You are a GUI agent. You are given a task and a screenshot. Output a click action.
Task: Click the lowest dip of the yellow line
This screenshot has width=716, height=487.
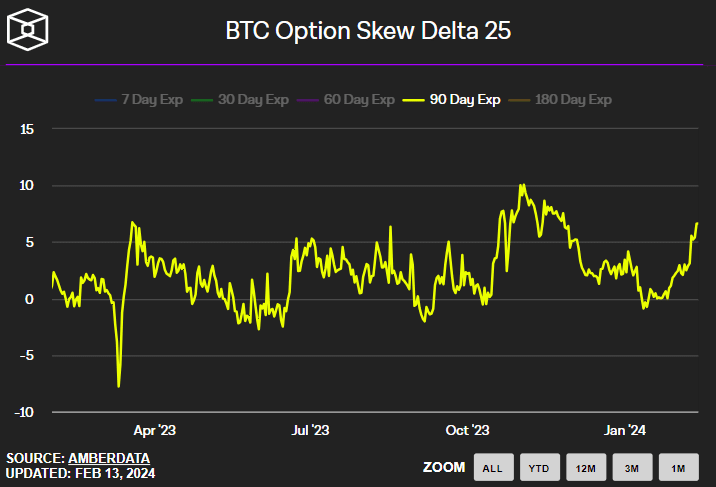(119, 385)
